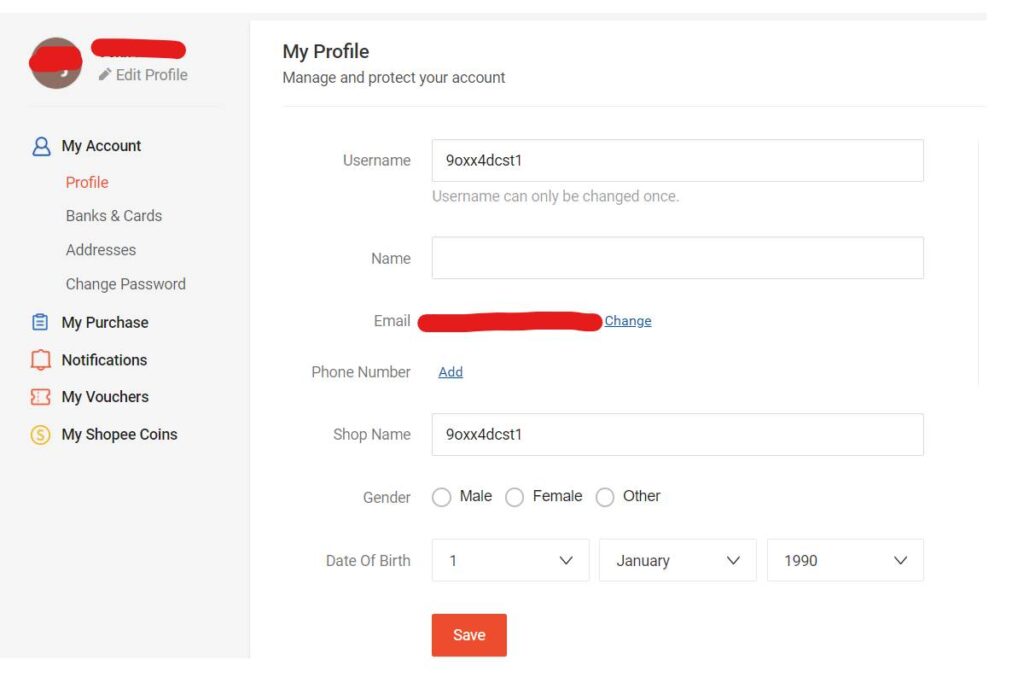Go to Banks & Cards
Viewport: 1024px width, 683px height.
(113, 216)
